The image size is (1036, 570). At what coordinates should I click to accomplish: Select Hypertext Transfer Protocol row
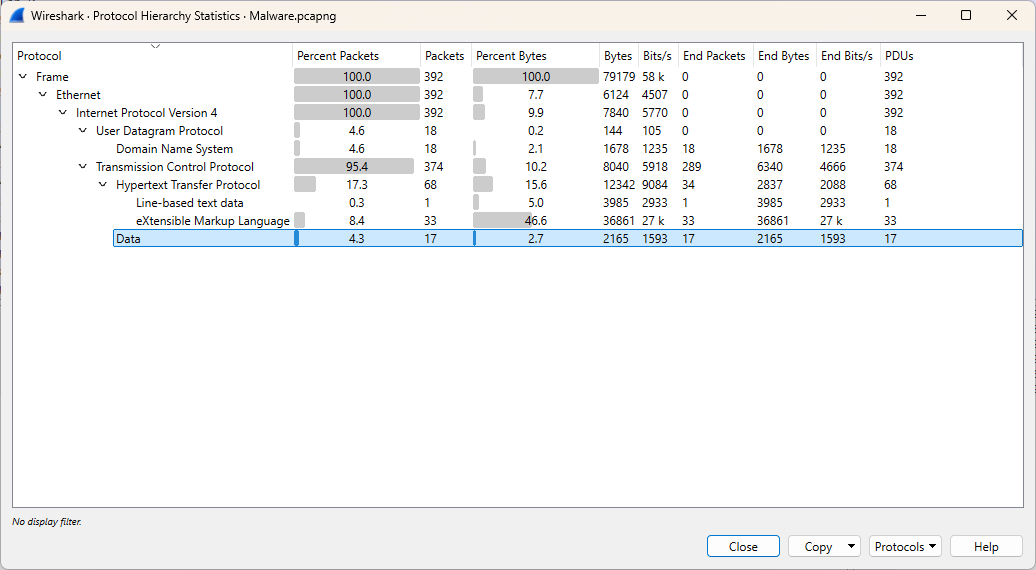[518, 184]
